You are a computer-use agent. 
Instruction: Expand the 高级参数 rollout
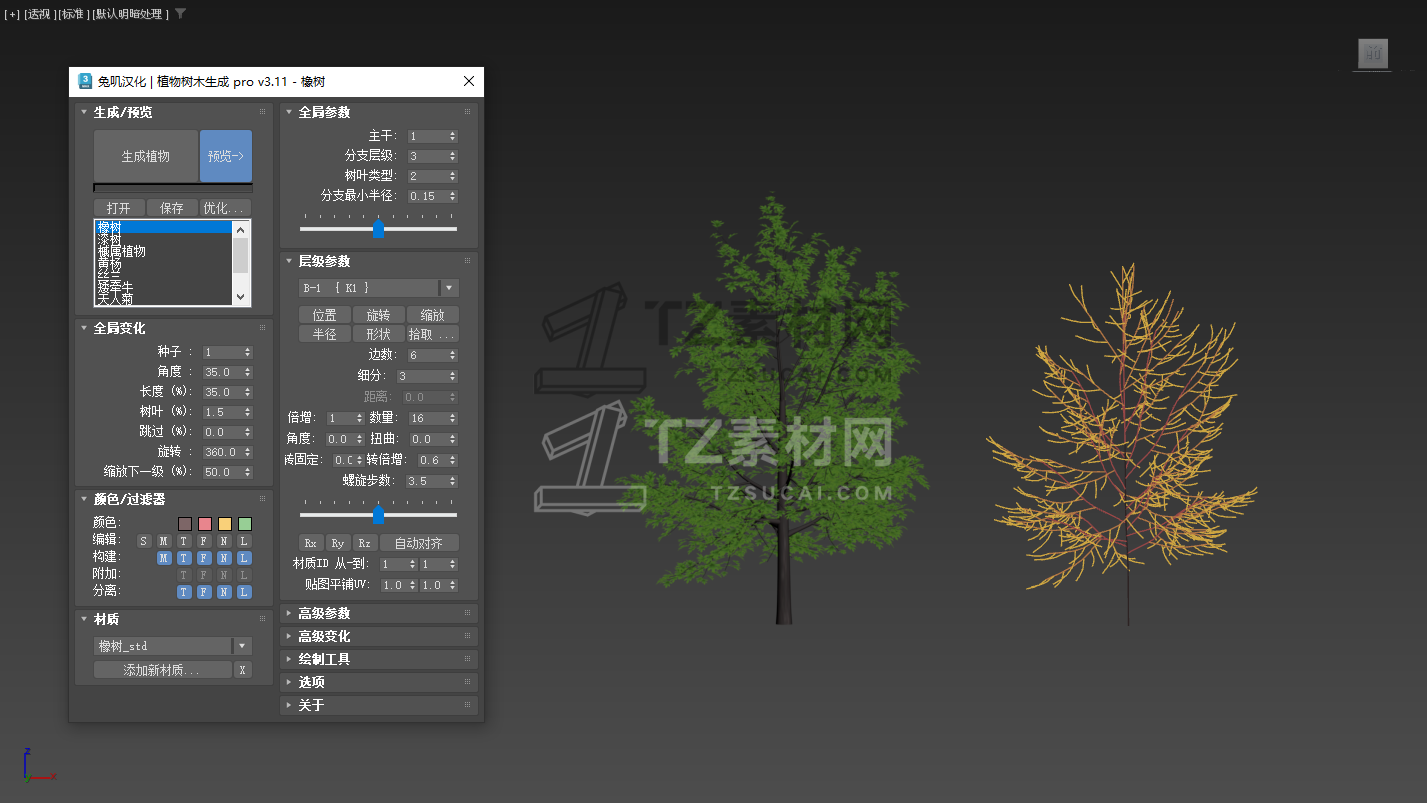[379, 613]
